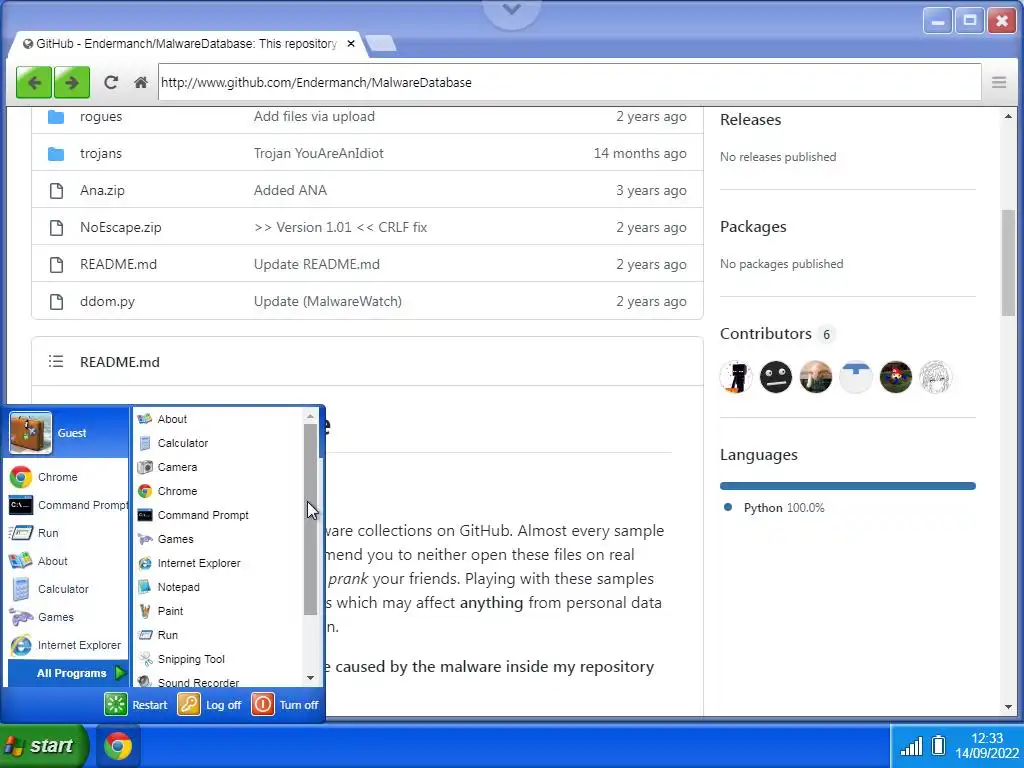The width and height of the screenshot is (1024, 768).
Task: Open the black smiley-face contributor avatar
Action: coord(776,377)
